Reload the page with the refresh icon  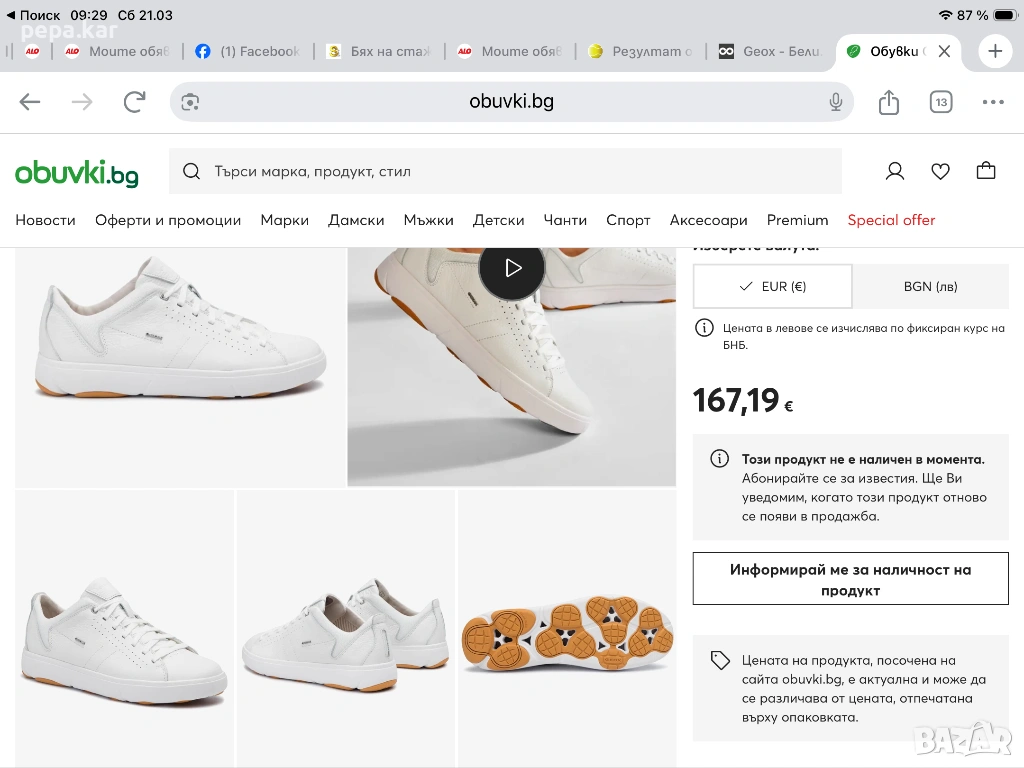[134, 102]
